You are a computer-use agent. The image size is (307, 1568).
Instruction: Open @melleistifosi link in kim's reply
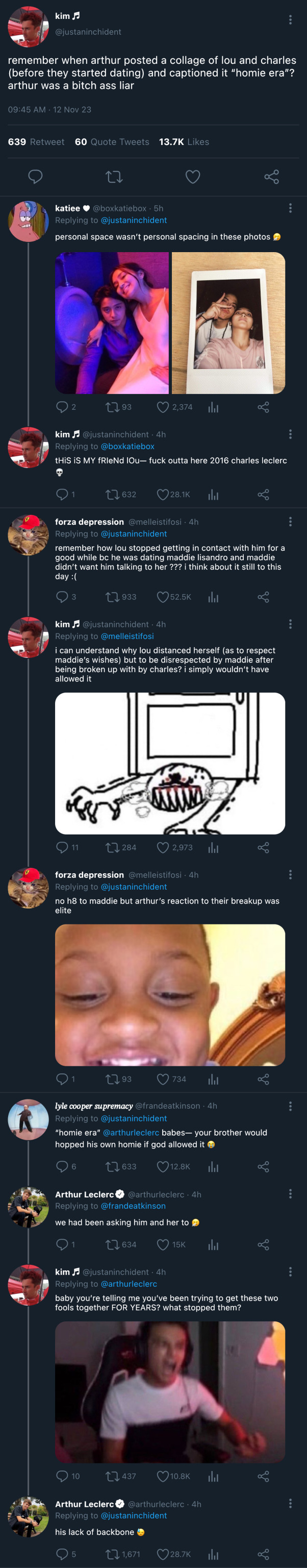[127, 636]
